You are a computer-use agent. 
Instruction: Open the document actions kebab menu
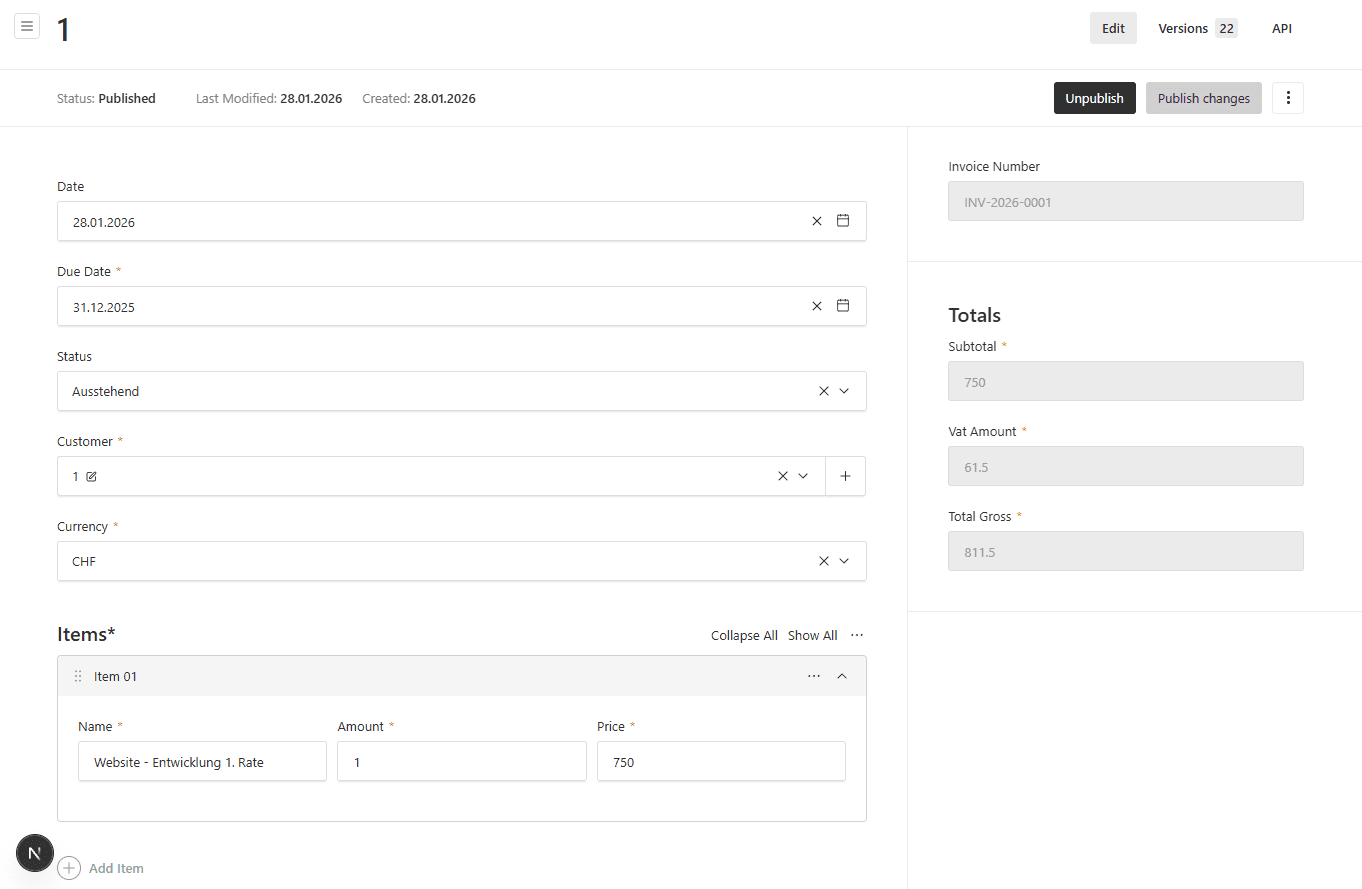1288,98
